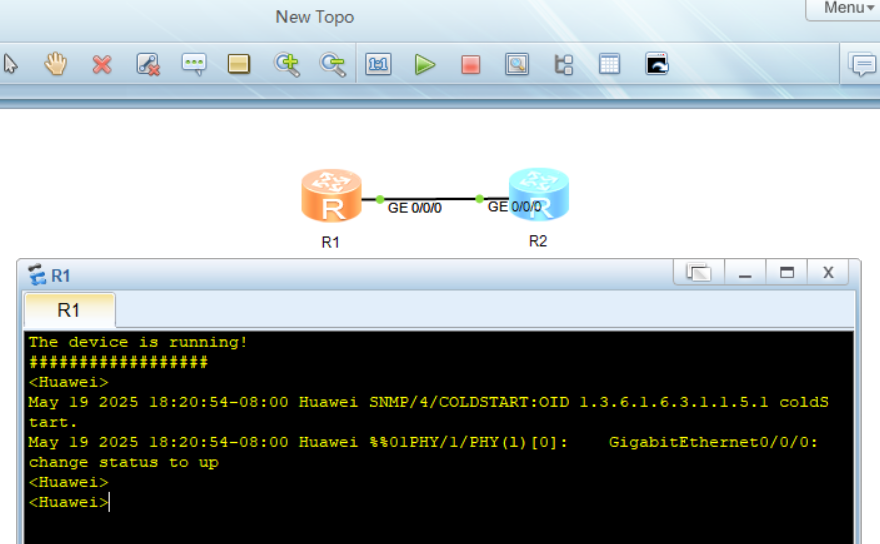Maximize the R1 console window
Image resolution: width=880 pixels, height=544 pixels.
click(x=787, y=272)
